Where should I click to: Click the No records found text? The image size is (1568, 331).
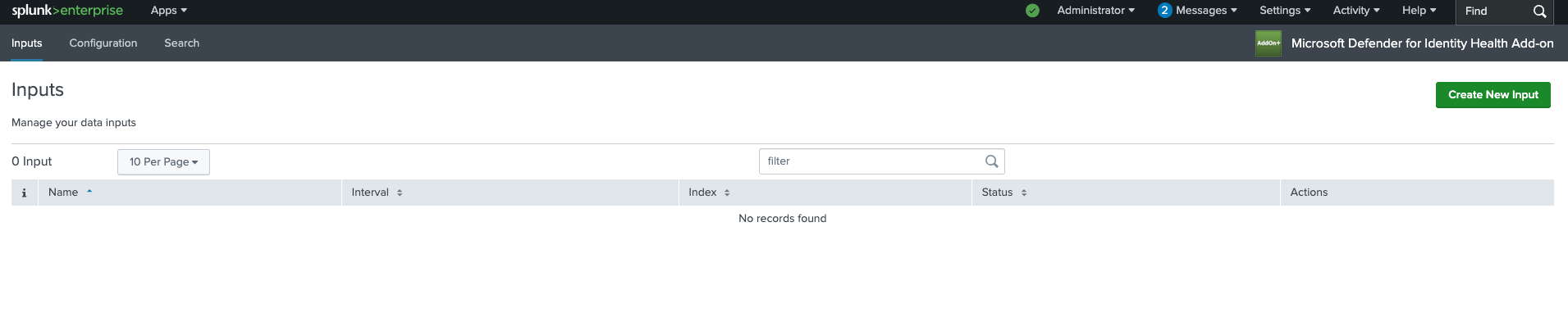click(782, 219)
